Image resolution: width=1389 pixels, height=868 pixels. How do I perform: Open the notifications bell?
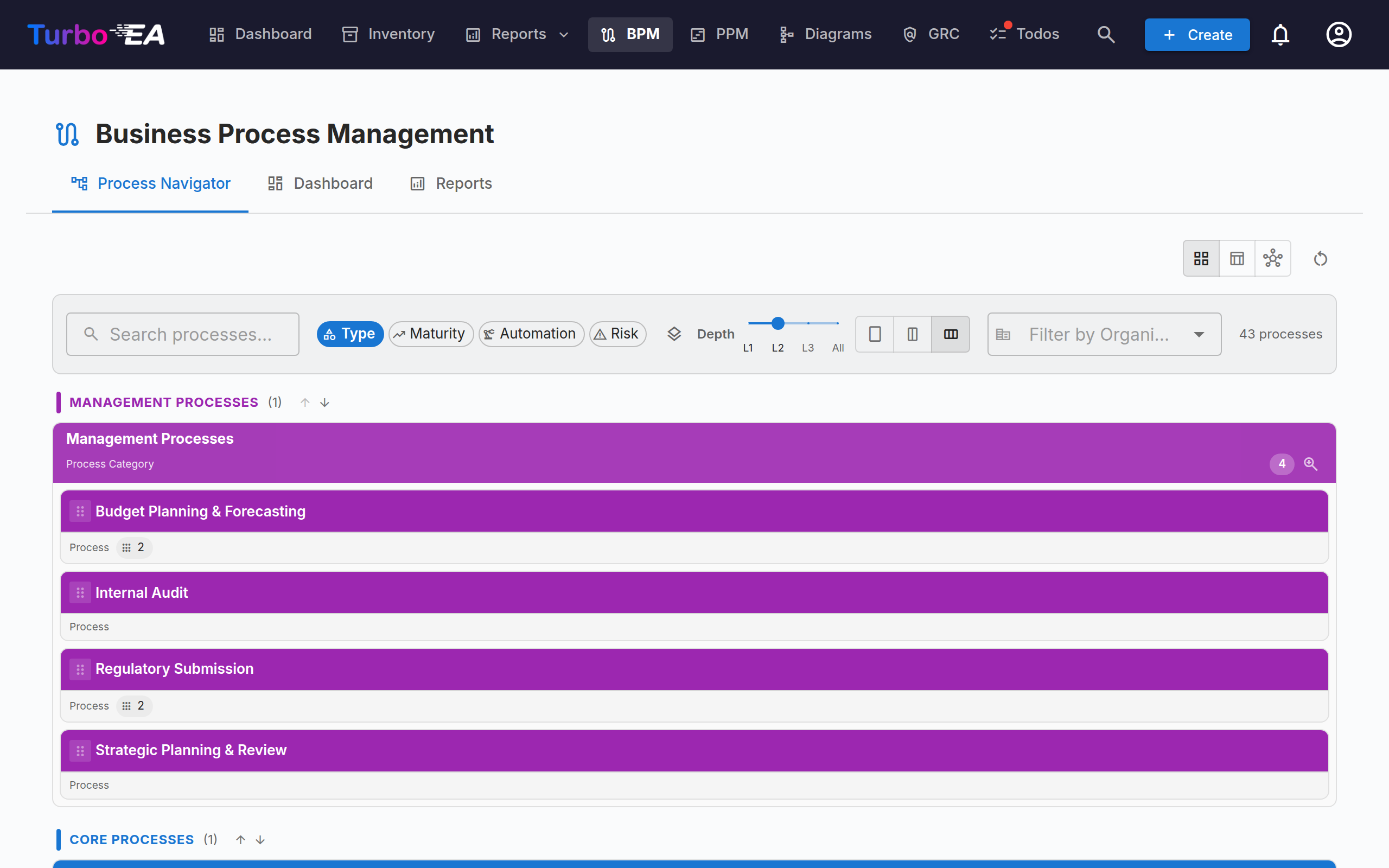coord(1280,34)
